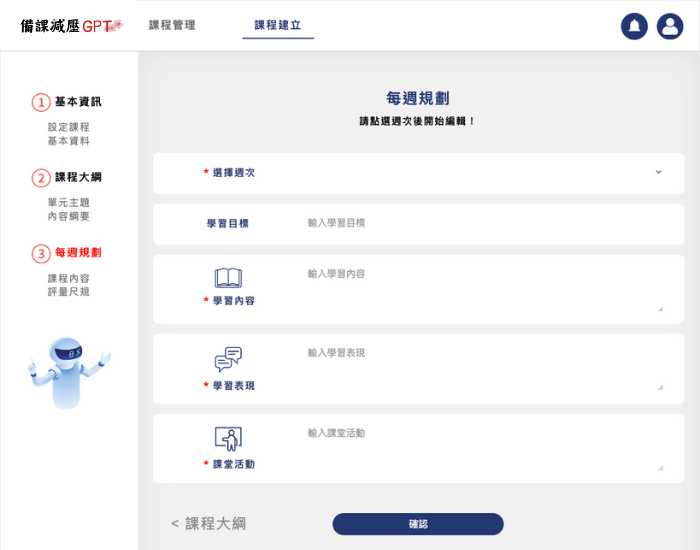This screenshot has height=550, width=700.
Task: Select step 1 circle 基本資訊
Action: coord(41,102)
